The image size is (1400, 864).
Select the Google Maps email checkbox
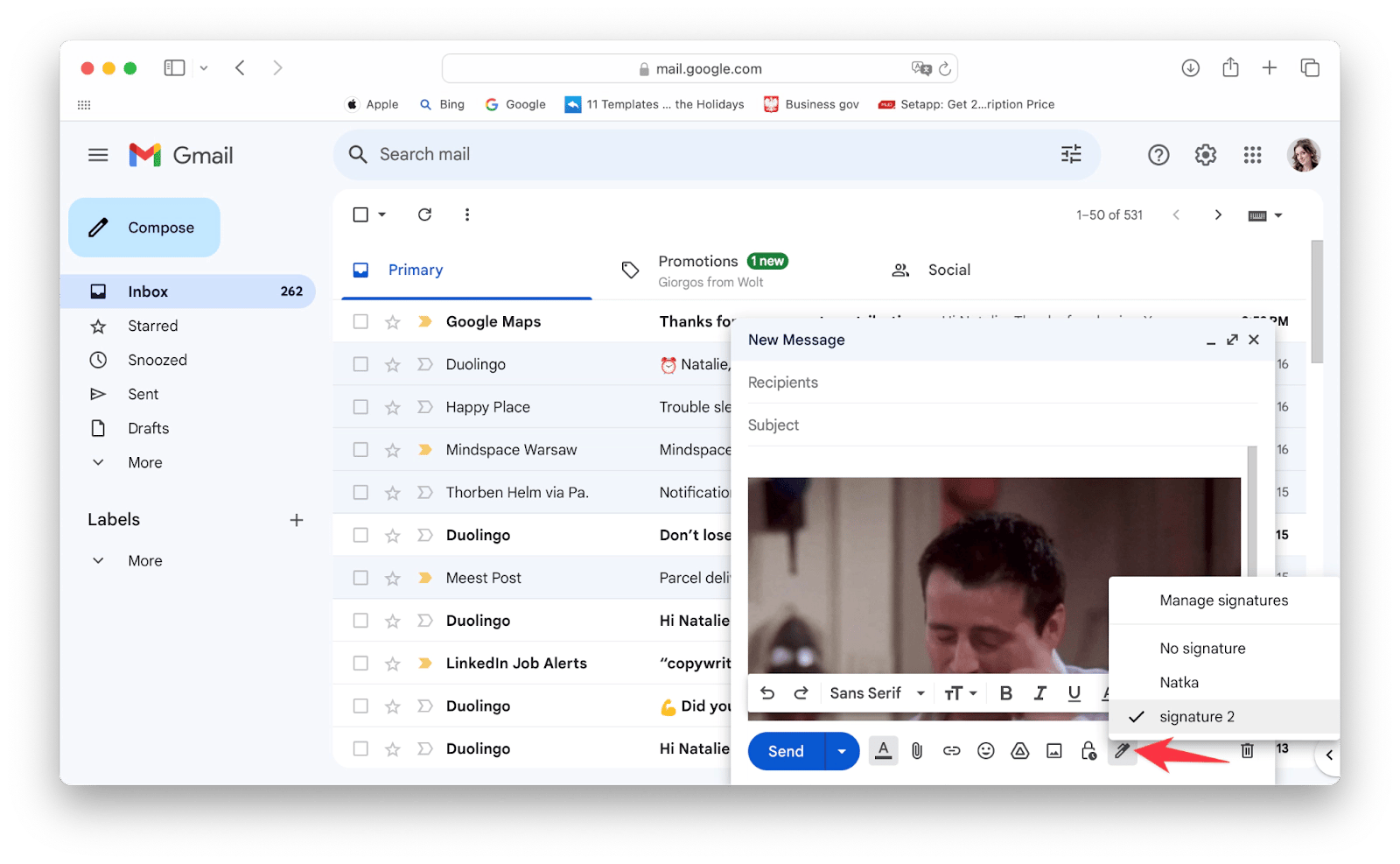tap(360, 321)
